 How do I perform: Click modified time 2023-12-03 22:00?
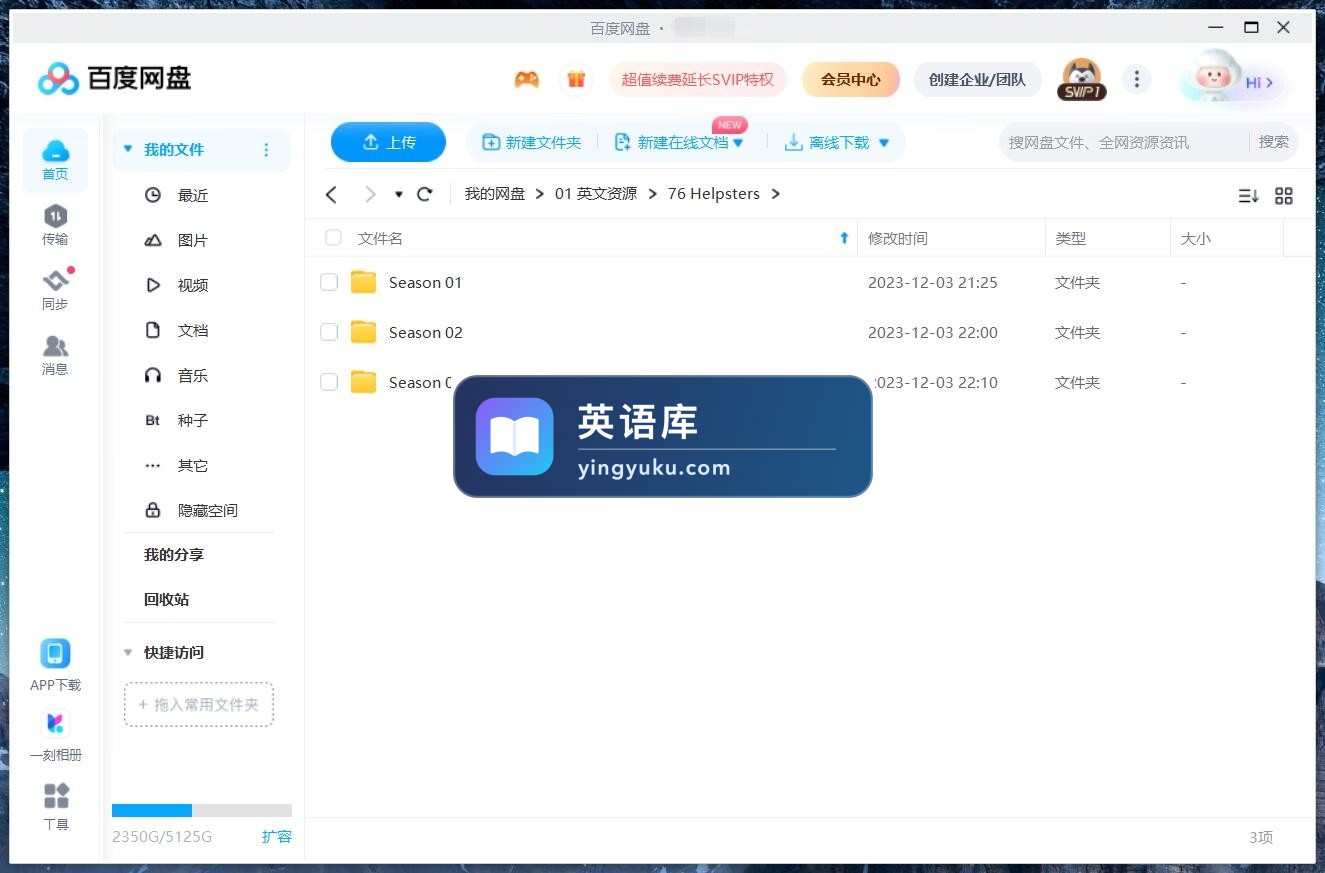pyautogui.click(x=933, y=332)
